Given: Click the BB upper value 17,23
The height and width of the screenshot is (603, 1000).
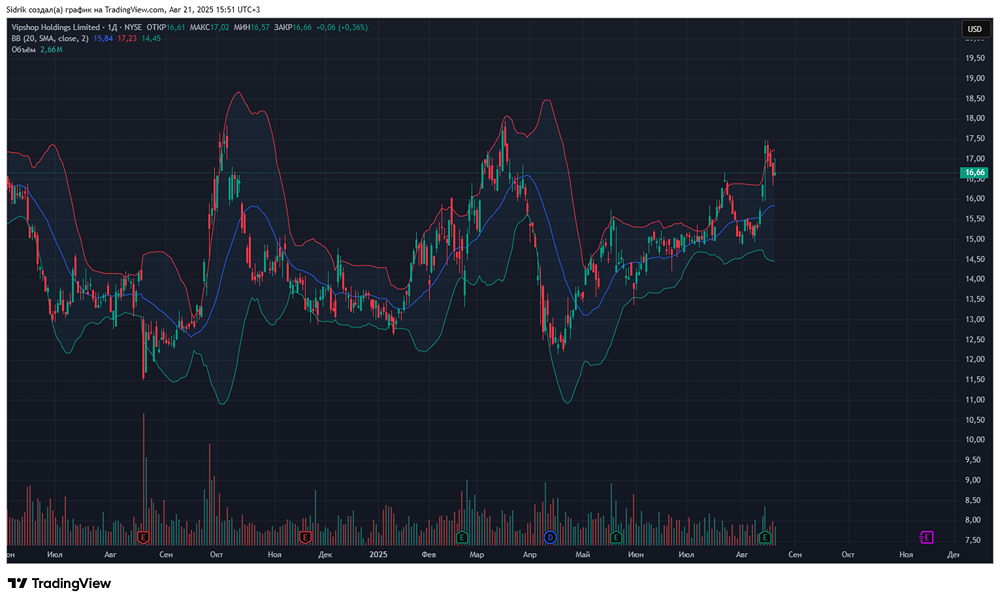Looking at the screenshot, I should 127,38.
